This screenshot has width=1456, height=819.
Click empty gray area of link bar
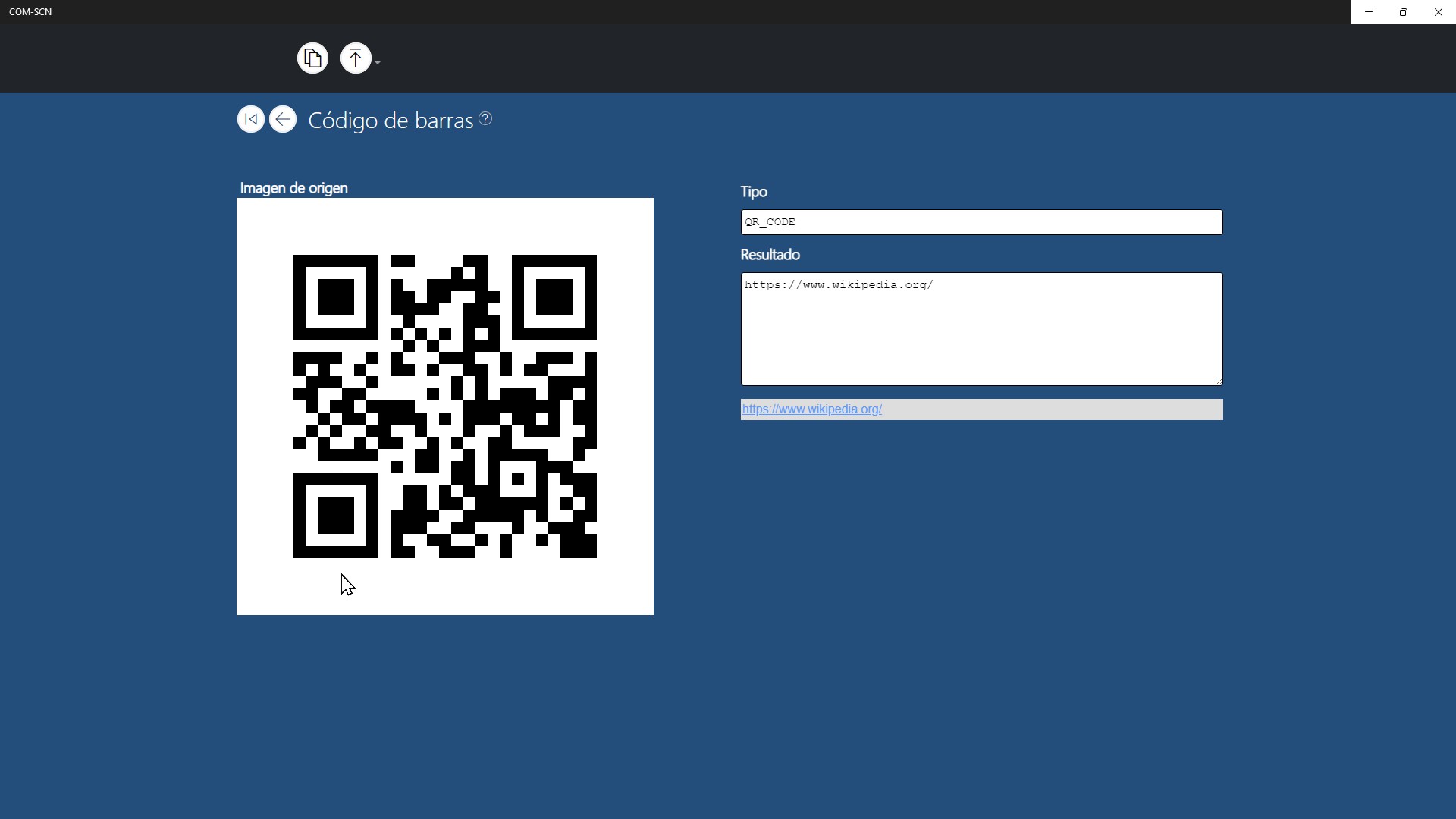tap(1062, 409)
